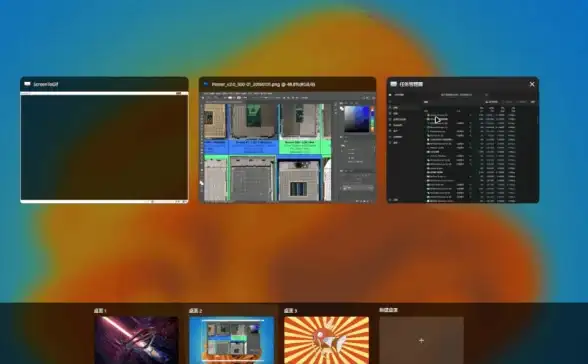This screenshot has height=364, width=588.
Task: Open the ScreenToGif window preview
Action: click(104, 147)
